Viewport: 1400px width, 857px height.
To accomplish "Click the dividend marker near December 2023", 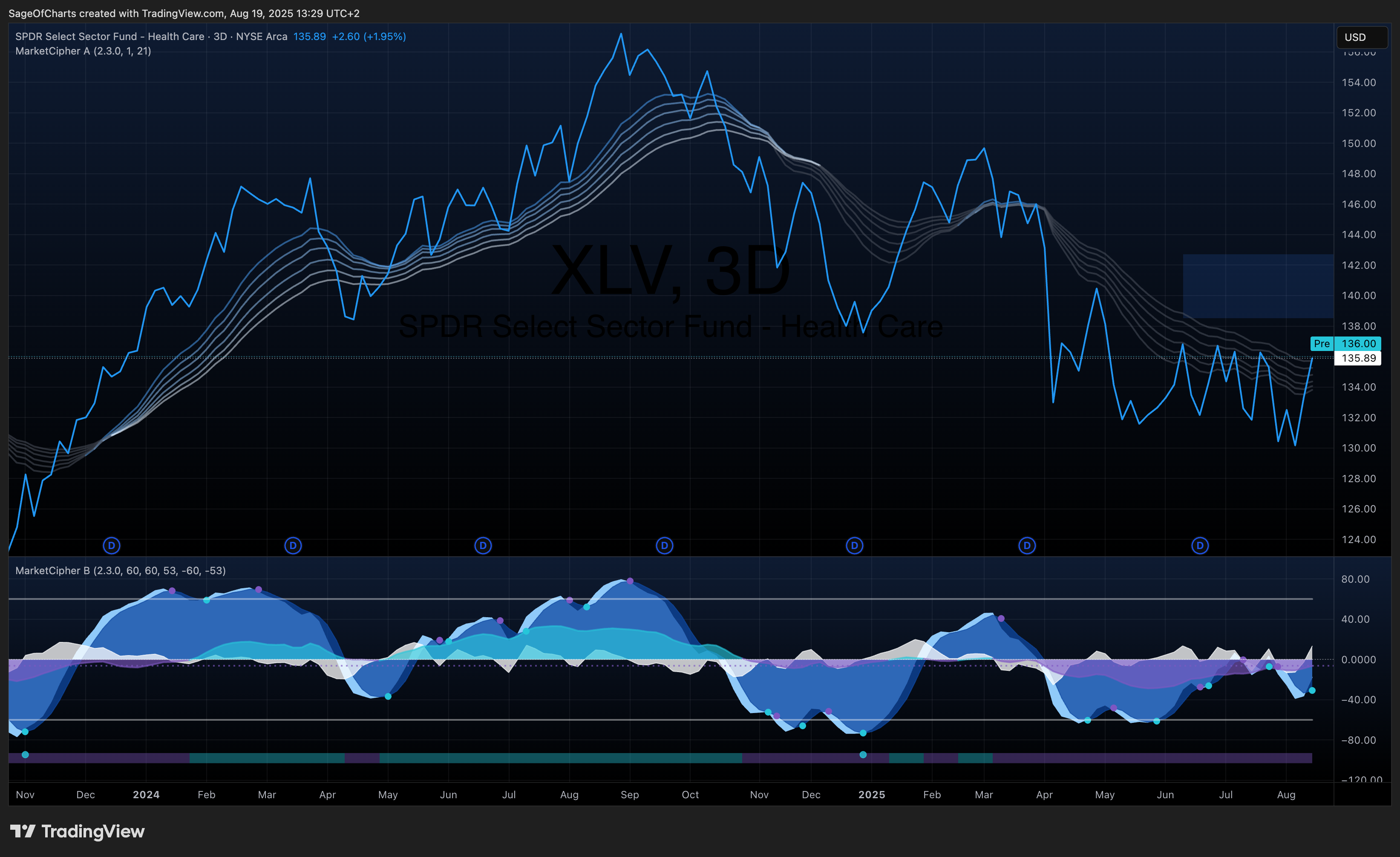I will pyautogui.click(x=111, y=546).
